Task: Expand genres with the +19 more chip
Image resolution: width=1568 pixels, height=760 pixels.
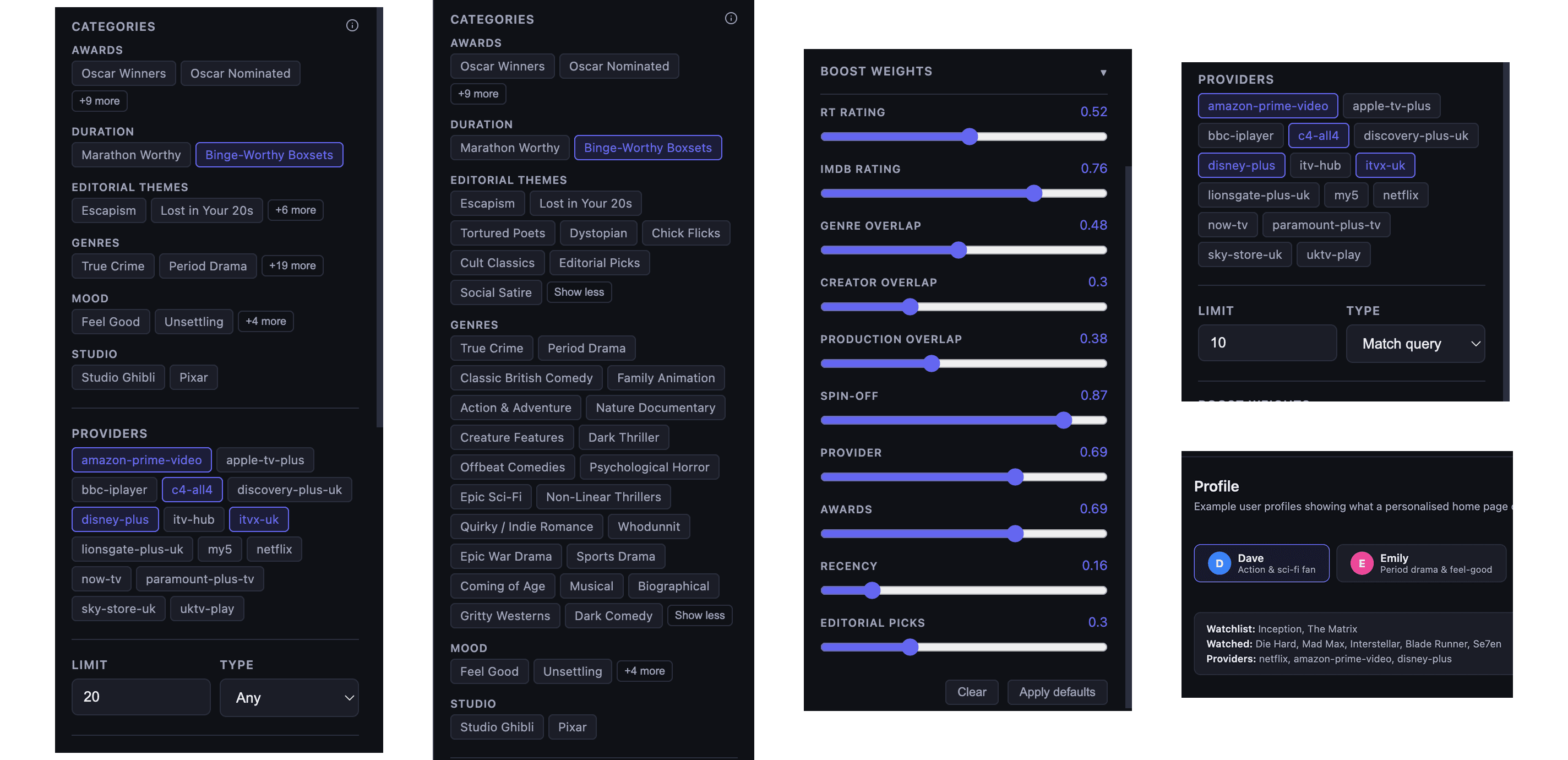Action: tap(292, 265)
